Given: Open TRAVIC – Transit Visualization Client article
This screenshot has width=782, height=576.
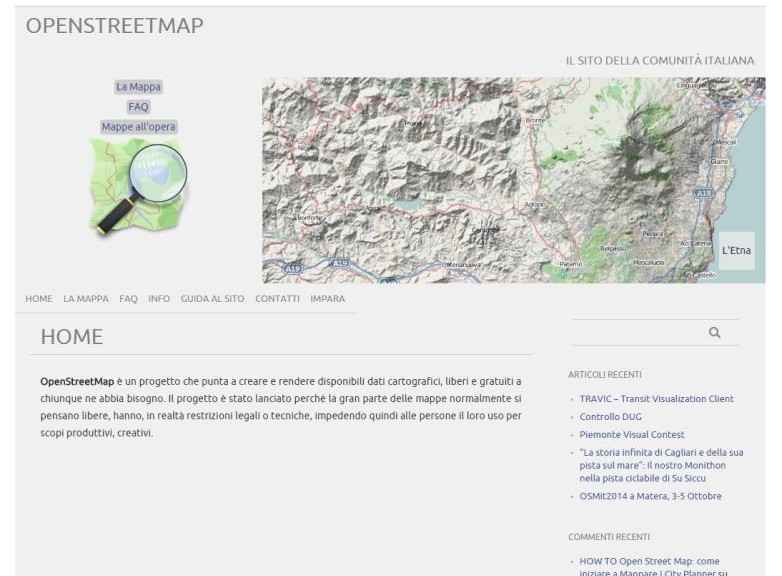Looking at the screenshot, I should click(x=656, y=399).
